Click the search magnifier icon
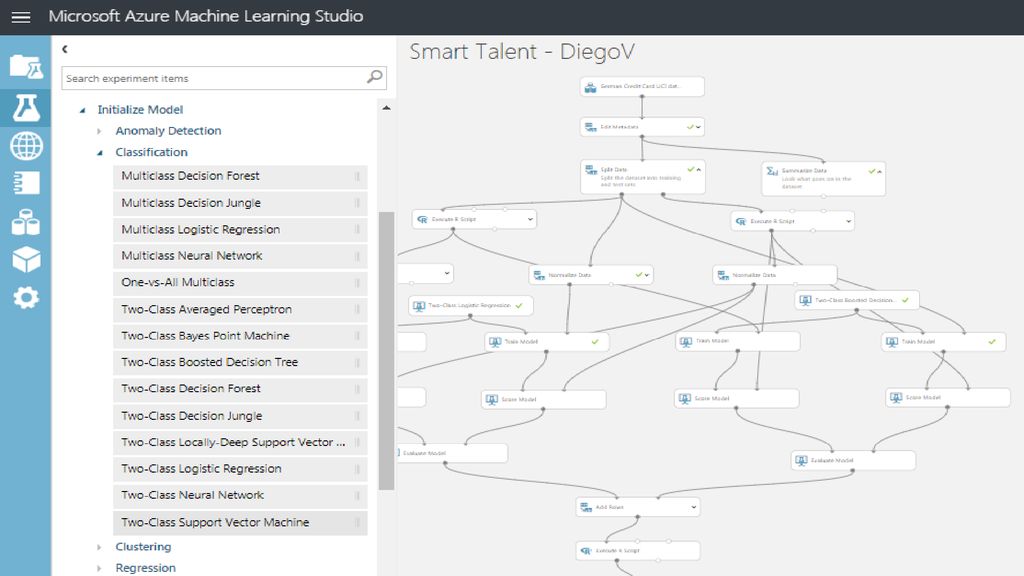The height and width of the screenshot is (576, 1024). tap(375, 77)
